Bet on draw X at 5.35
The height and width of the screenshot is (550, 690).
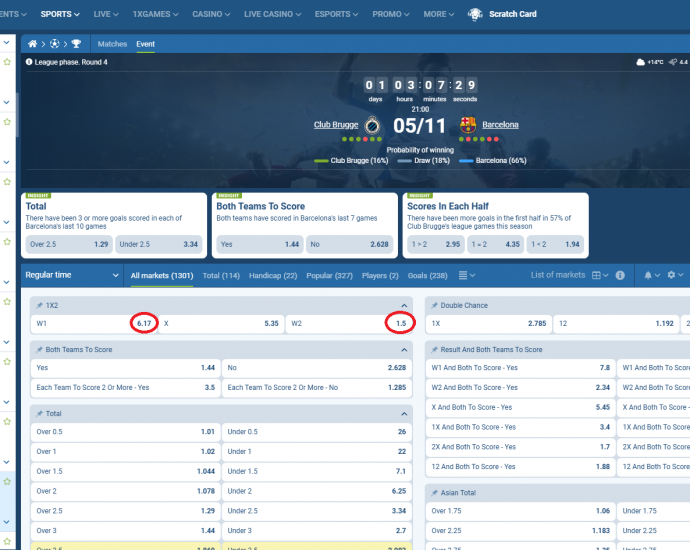(x=221, y=323)
